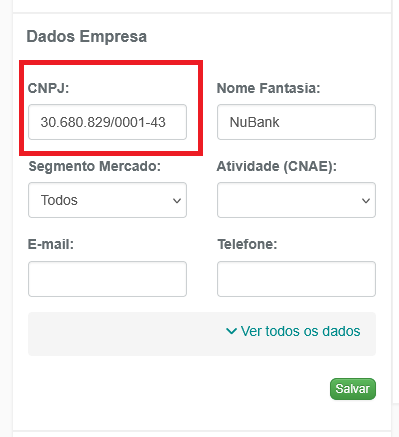Save the form with the Salvar button
399x437 pixels.
coord(353,389)
